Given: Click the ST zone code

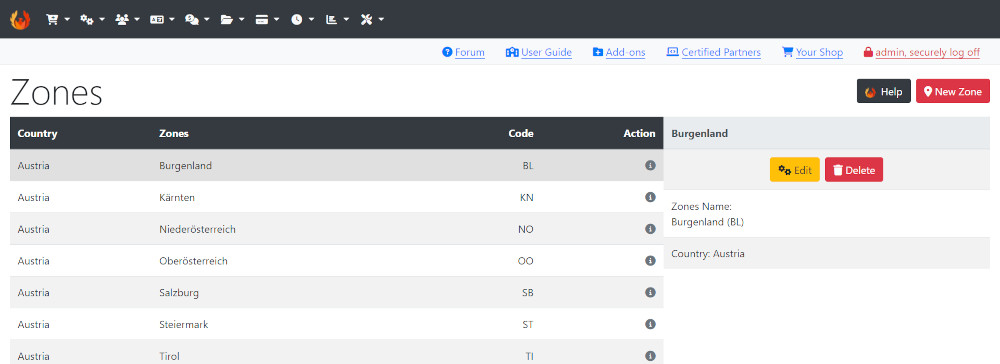Looking at the screenshot, I should coord(528,325).
